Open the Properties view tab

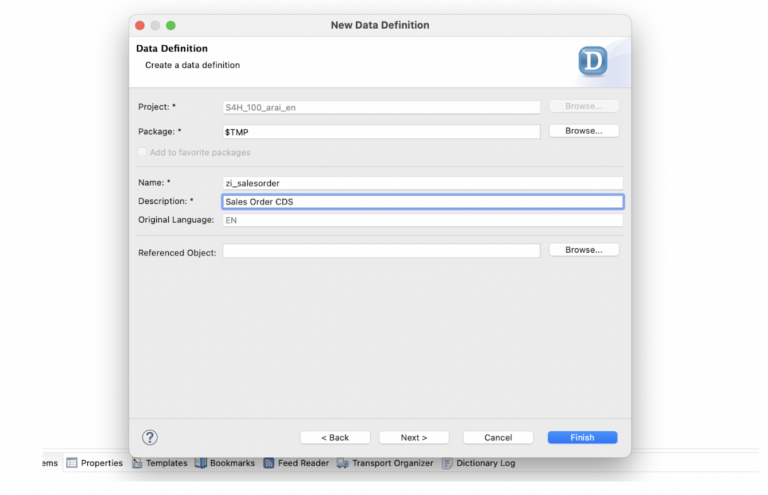pos(101,463)
